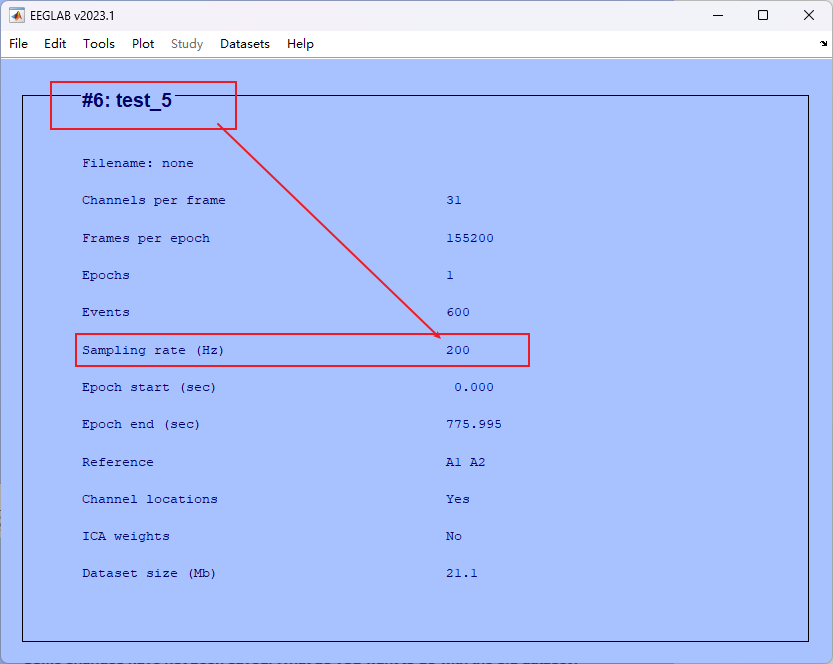Click the 'Sampling rate (Hz)' label

coord(153,350)
